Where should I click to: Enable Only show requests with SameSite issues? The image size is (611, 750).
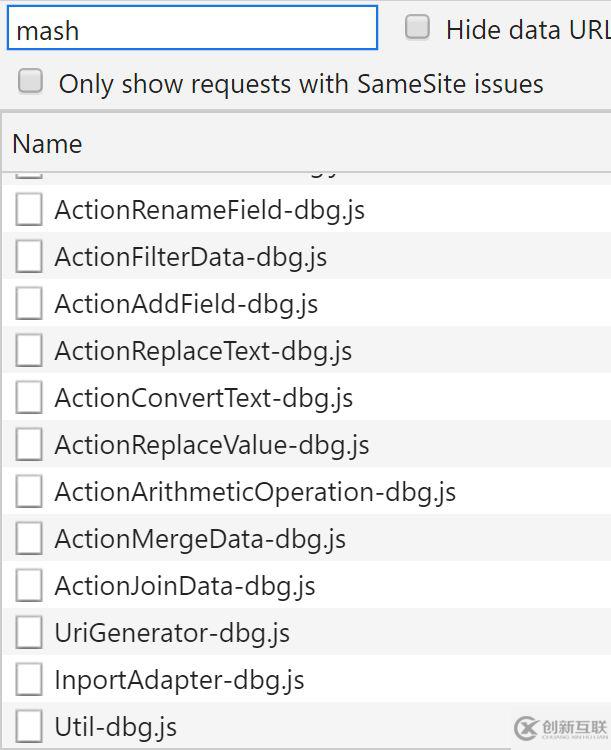31,82
